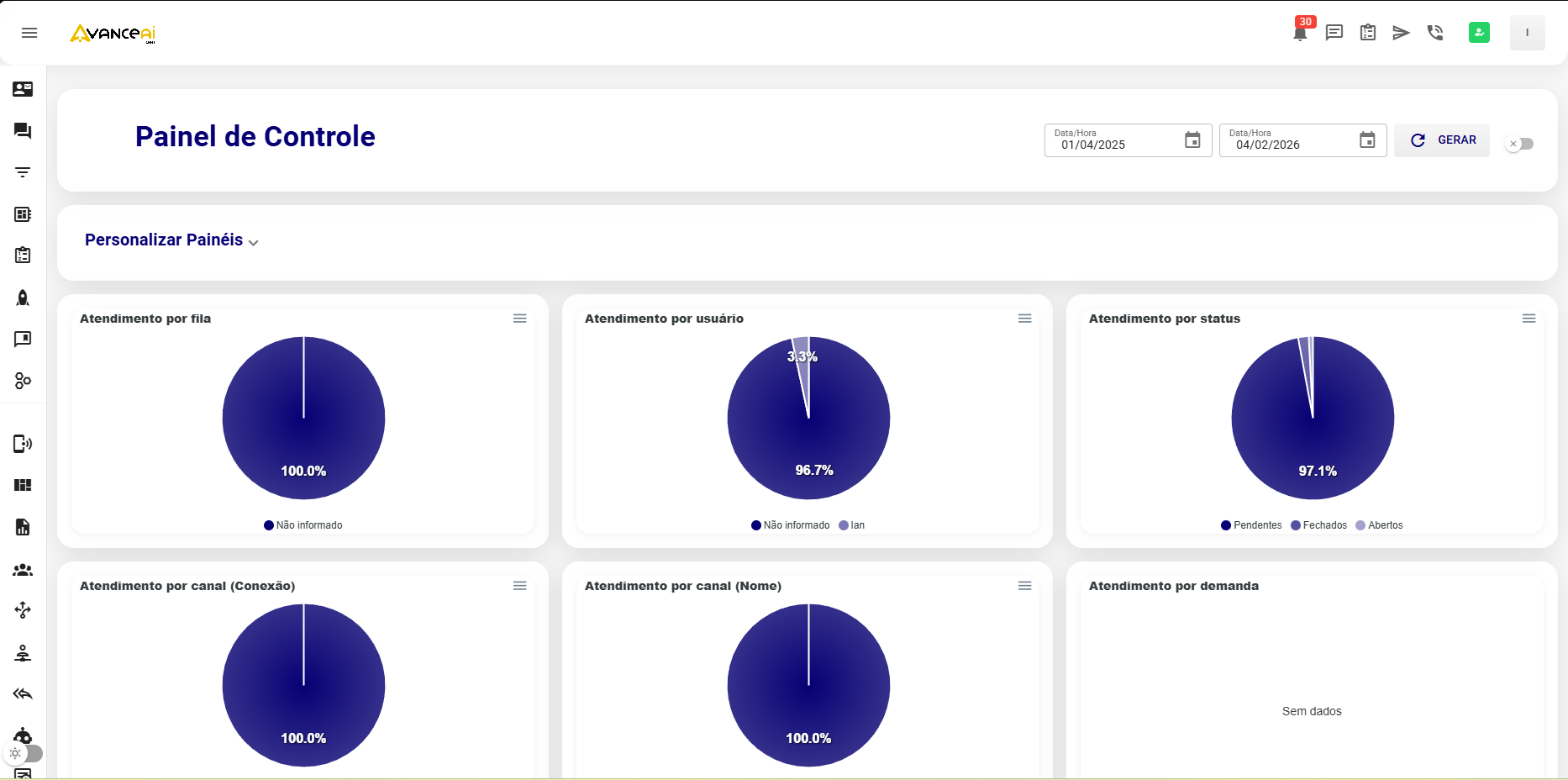Click the group of people sidebar icon
1568x780 pixels.
point(23,570)
